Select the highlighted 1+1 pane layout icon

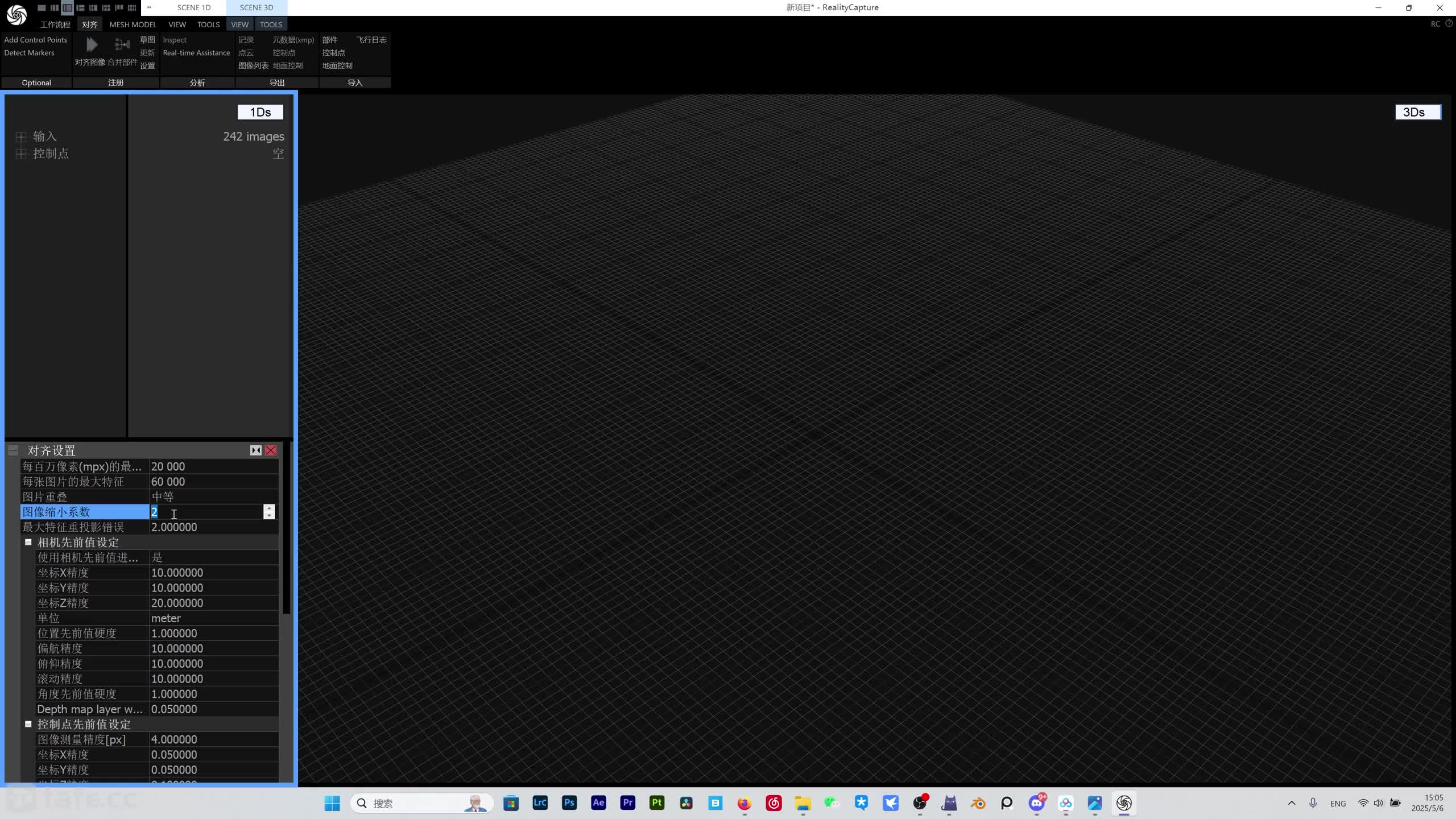pos(67,7)
